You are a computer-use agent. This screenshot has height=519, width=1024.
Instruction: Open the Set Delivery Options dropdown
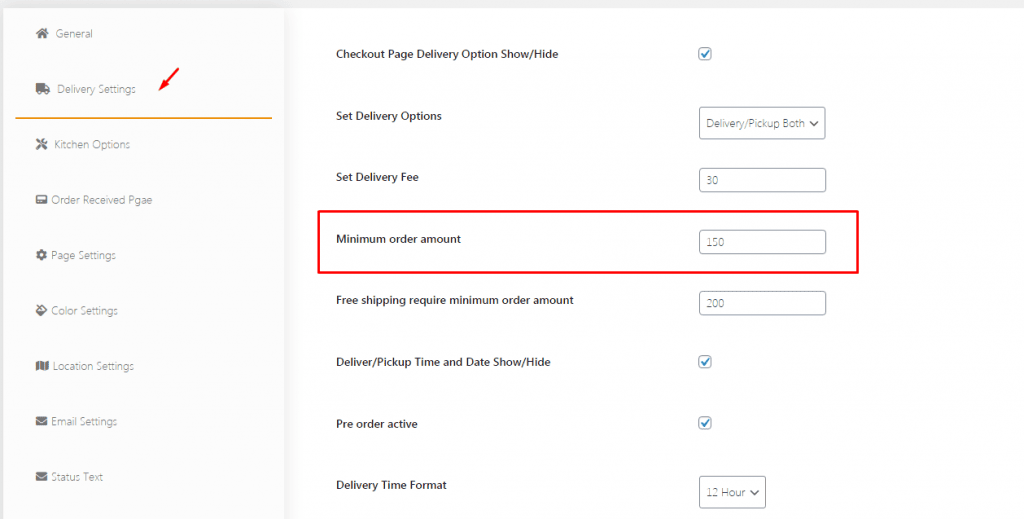762,123
